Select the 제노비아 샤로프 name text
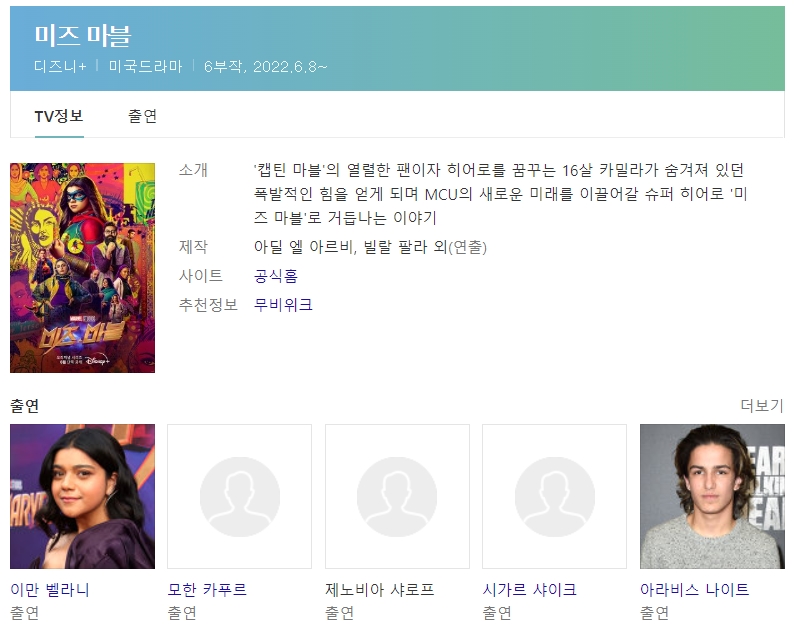 coord(380,589)
